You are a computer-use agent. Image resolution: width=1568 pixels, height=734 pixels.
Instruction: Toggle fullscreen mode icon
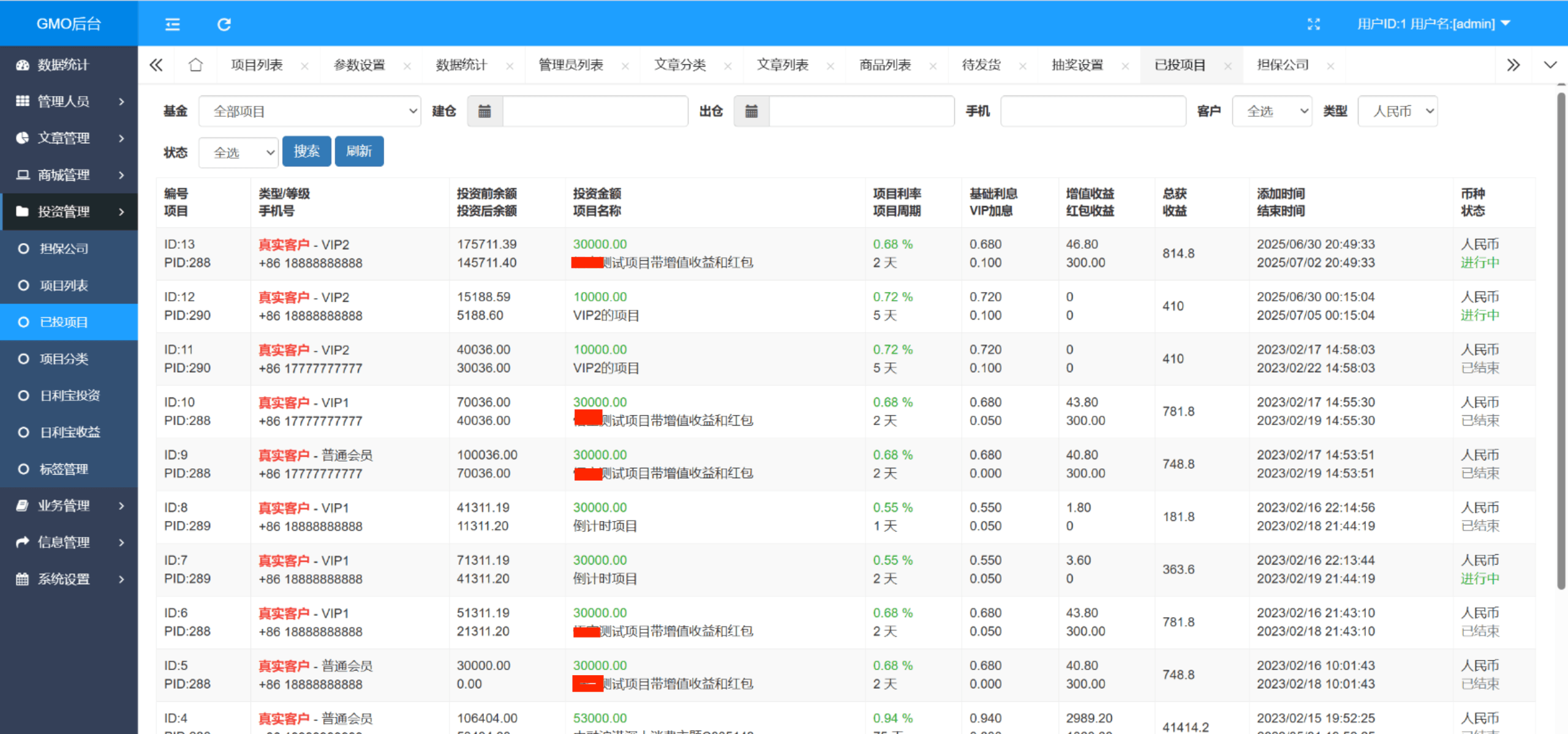[1313, 24]
